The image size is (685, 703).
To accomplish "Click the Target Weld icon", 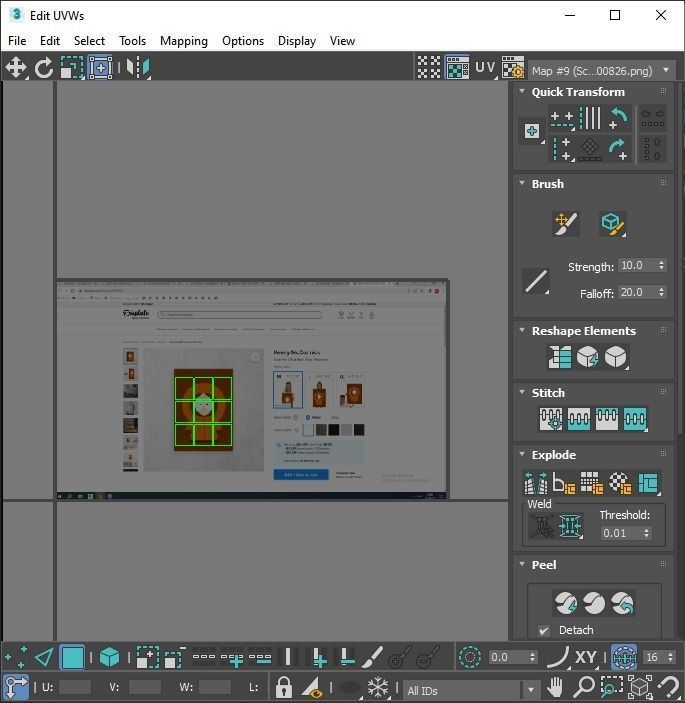I will [542, 525].
